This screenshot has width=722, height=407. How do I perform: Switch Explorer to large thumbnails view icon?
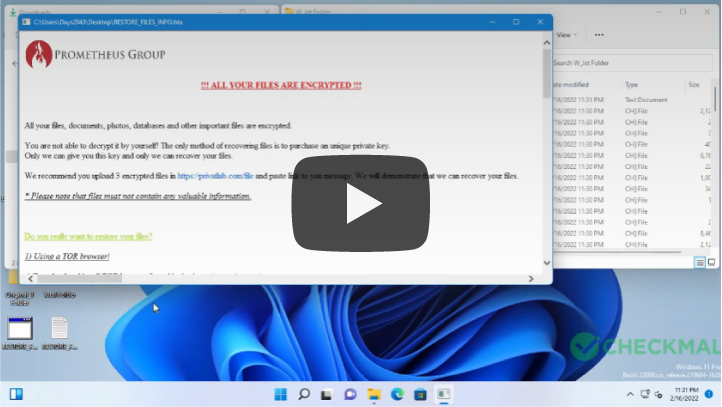pyautogui.click(x=711, y=262)
